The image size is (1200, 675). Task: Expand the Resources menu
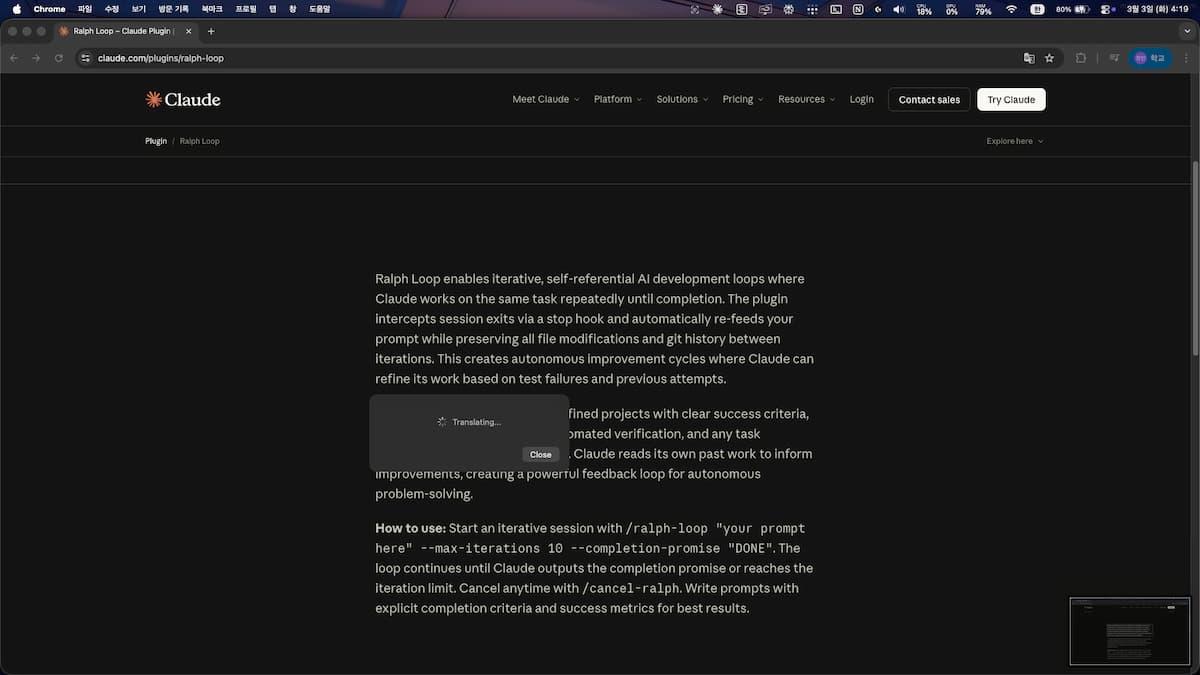coord(806,99)
